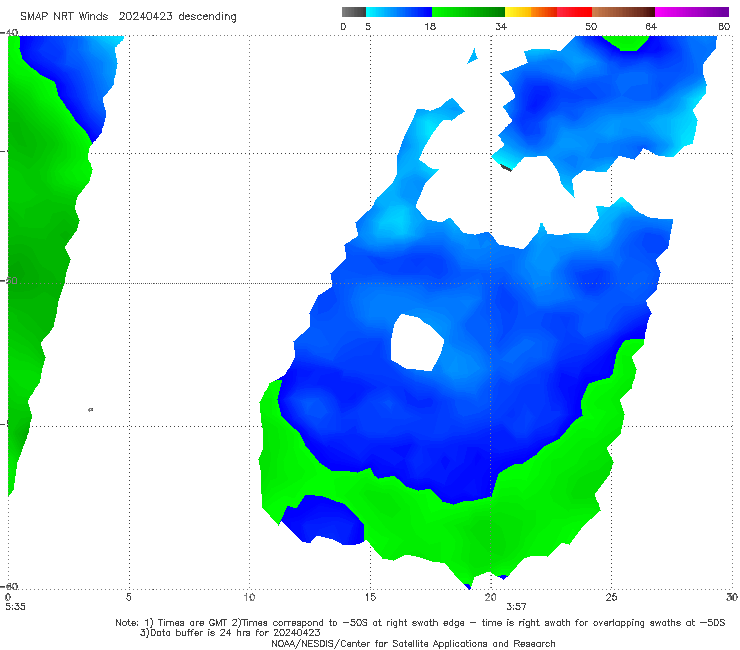Click the color bar label '80'
The height and width of the screenshot is (650, 740).
(x=724, y=27)
